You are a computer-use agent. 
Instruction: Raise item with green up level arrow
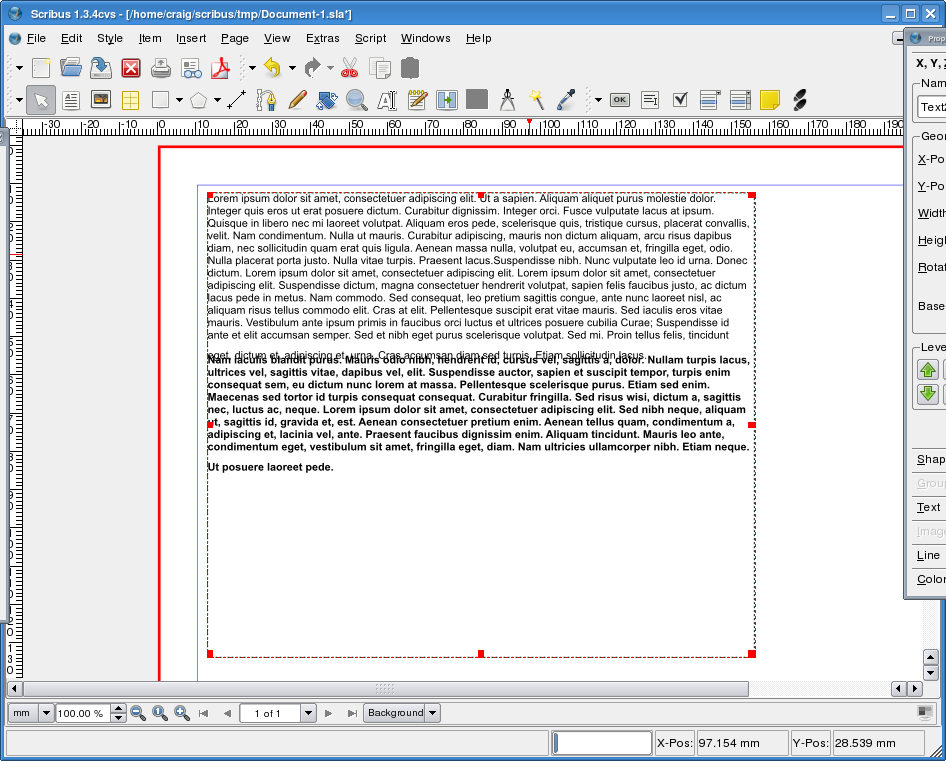tap(928, 370)
